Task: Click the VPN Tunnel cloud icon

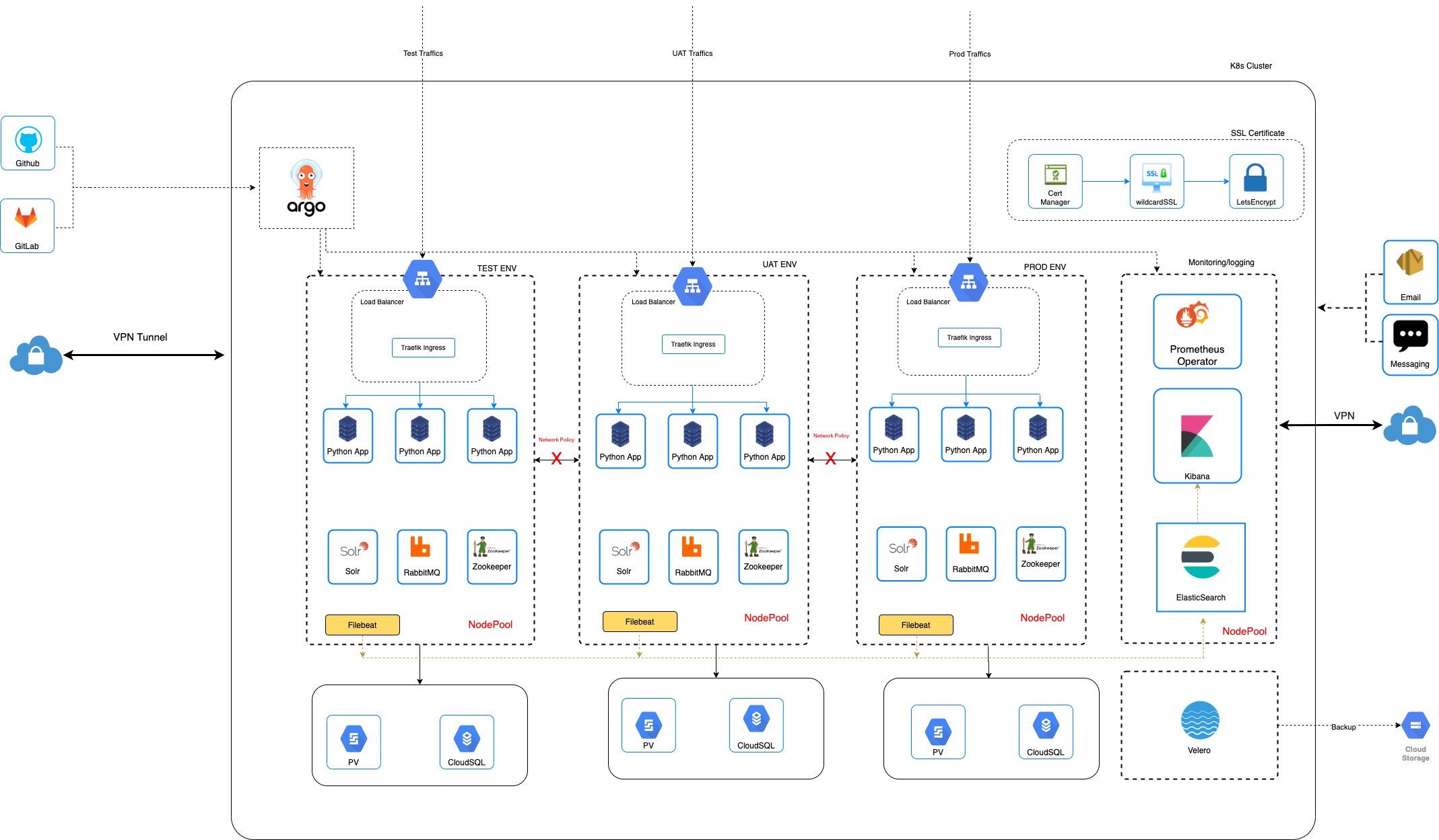Action: coord(36,355)
